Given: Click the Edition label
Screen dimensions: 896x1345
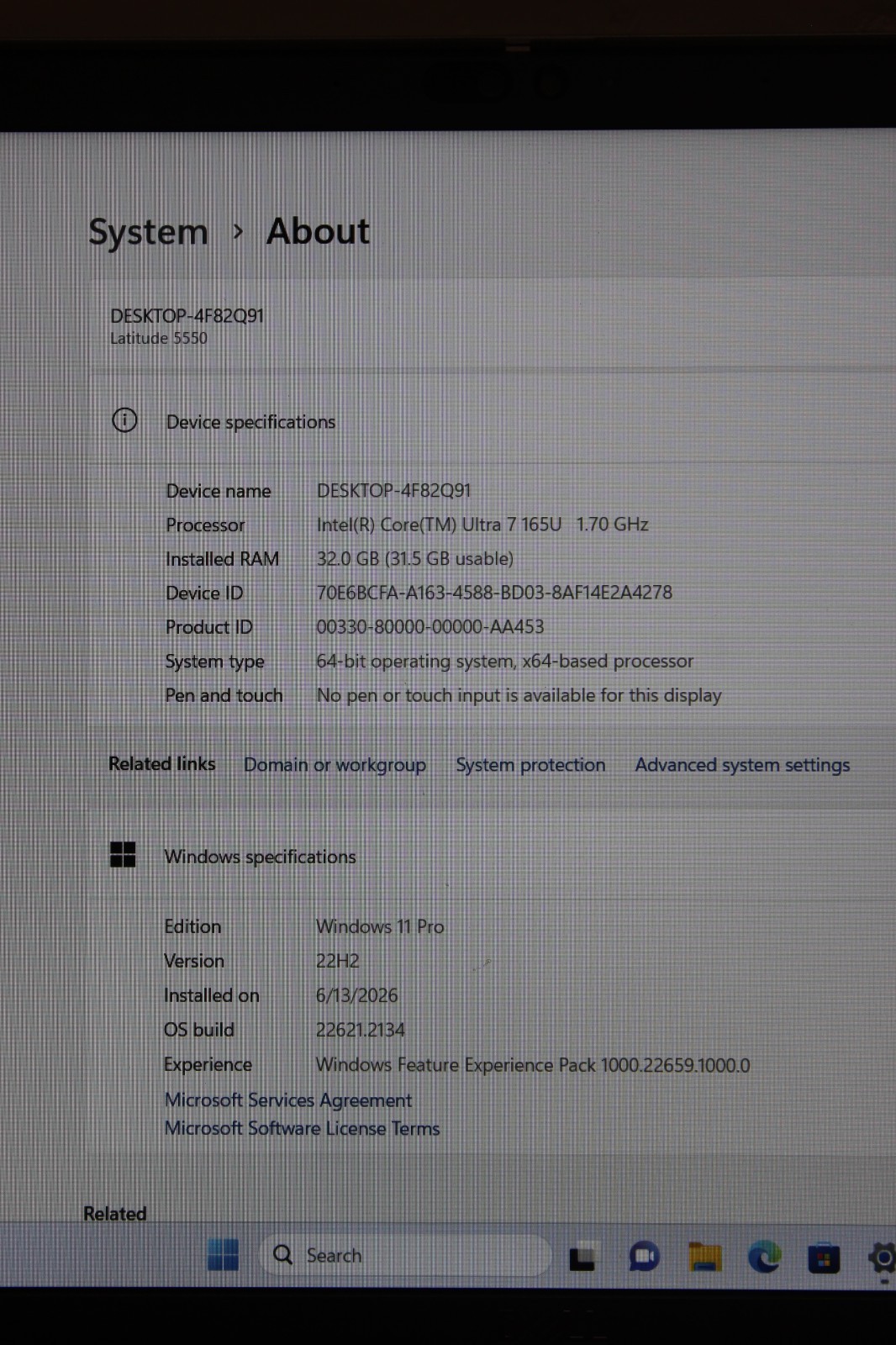Looking at the screenshot, I should (x=192, y=926).
